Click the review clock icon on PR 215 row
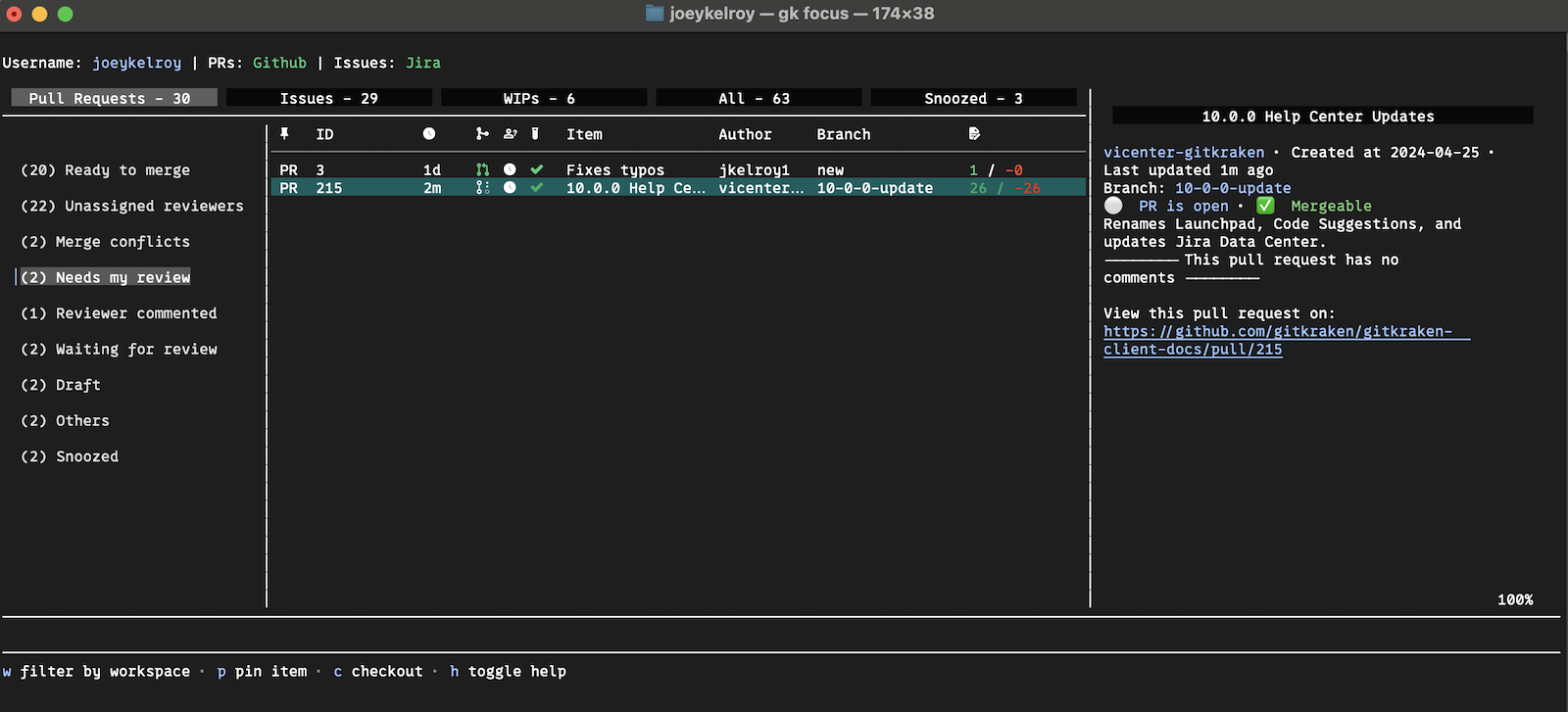Image resolution: width=1568 pixels, height=712 pixels. (510, 187)
